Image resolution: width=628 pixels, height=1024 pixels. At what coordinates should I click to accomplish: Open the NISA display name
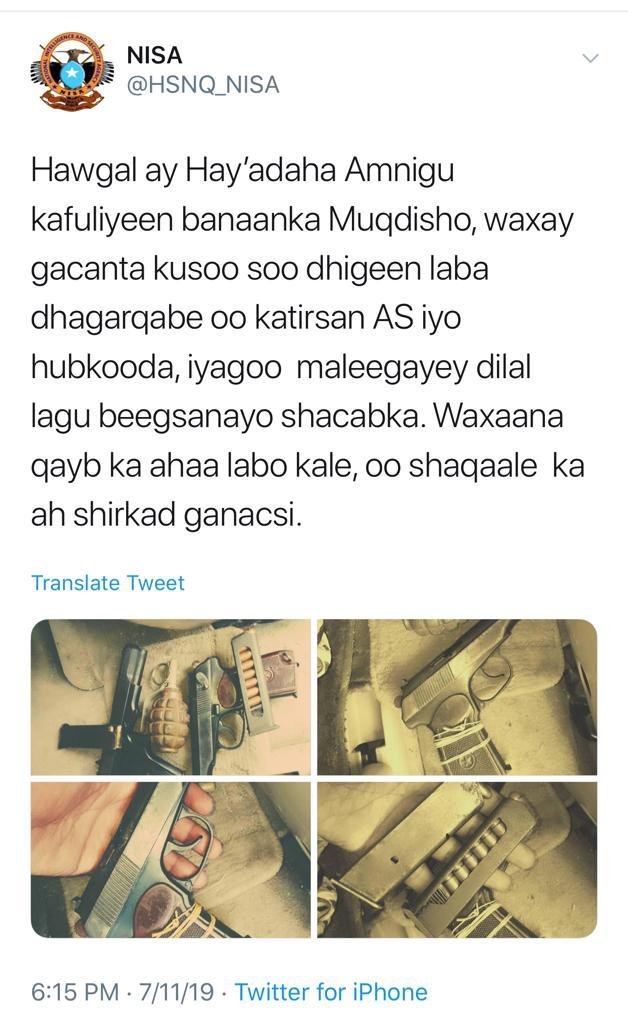click(x=155, y=56)
